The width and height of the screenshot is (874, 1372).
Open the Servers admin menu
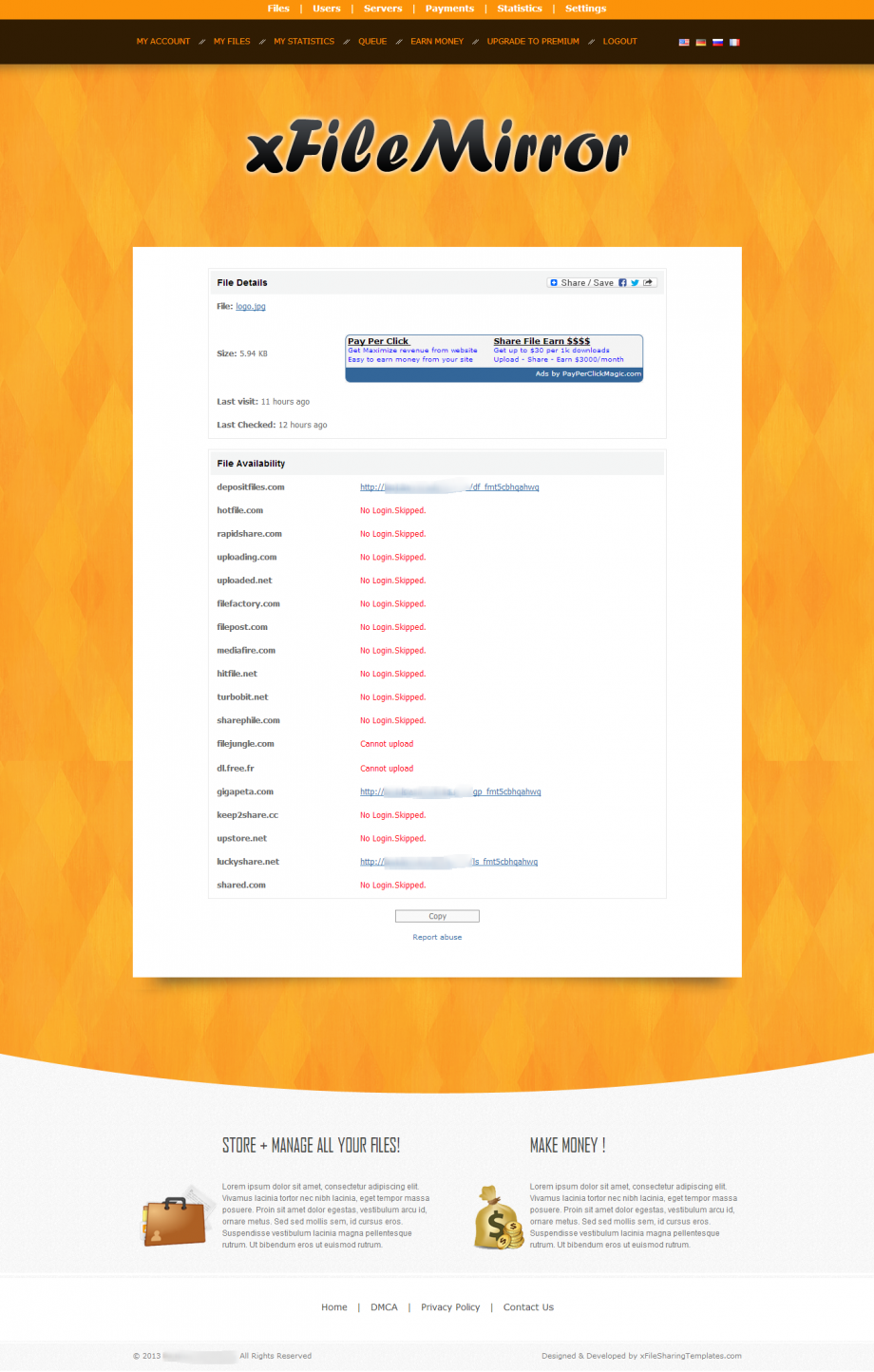tap(383, 9)
